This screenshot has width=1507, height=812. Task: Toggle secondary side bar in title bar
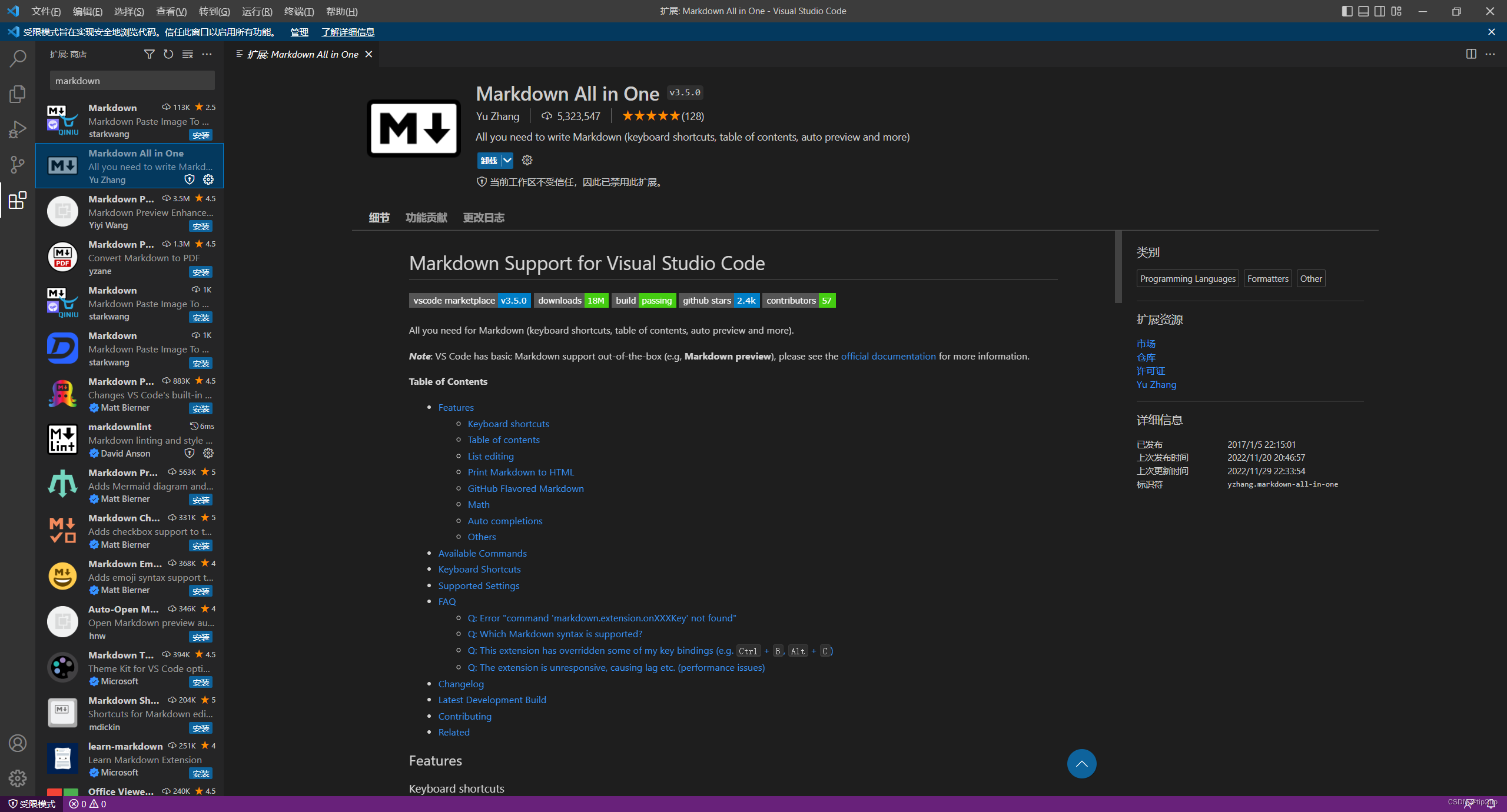(1380, 11)
